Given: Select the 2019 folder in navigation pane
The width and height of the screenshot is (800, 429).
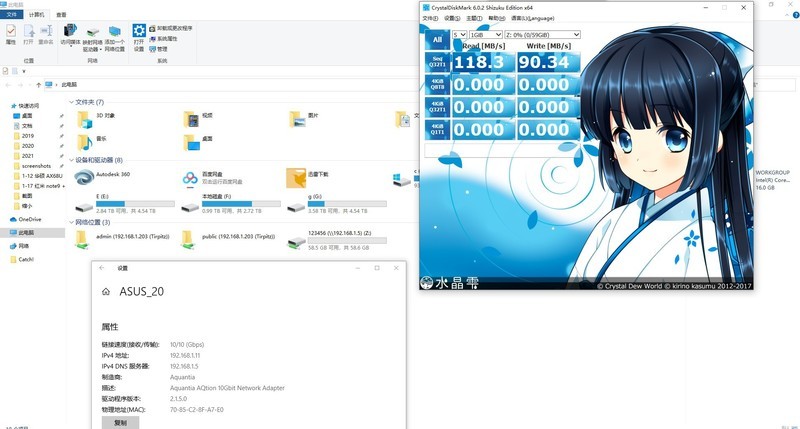Looking at the screenshot, I should [x=28, y=136].
